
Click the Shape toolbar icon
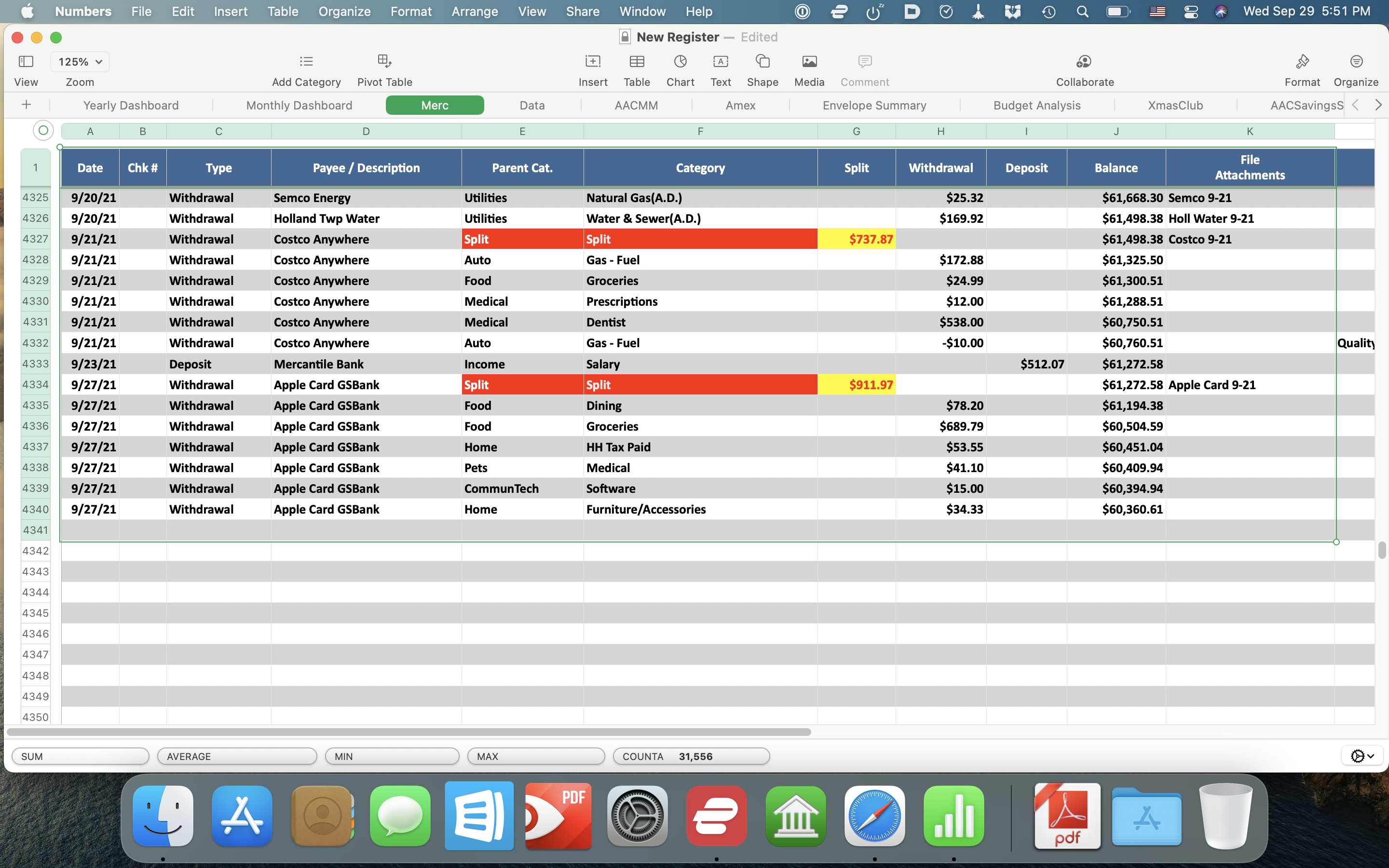[762, 61]
